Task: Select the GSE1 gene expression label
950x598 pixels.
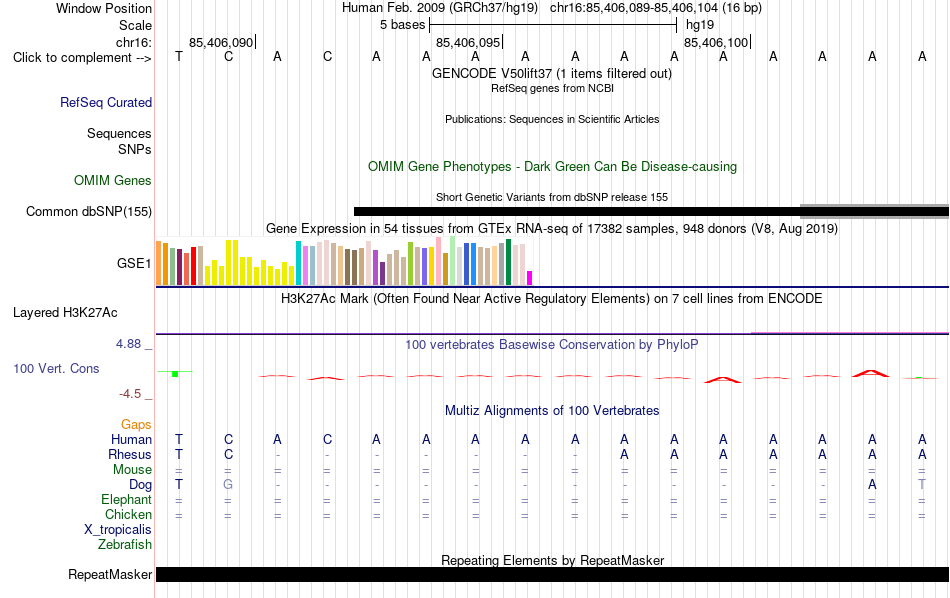Action: pyautogui.click(x=134, y=263)
